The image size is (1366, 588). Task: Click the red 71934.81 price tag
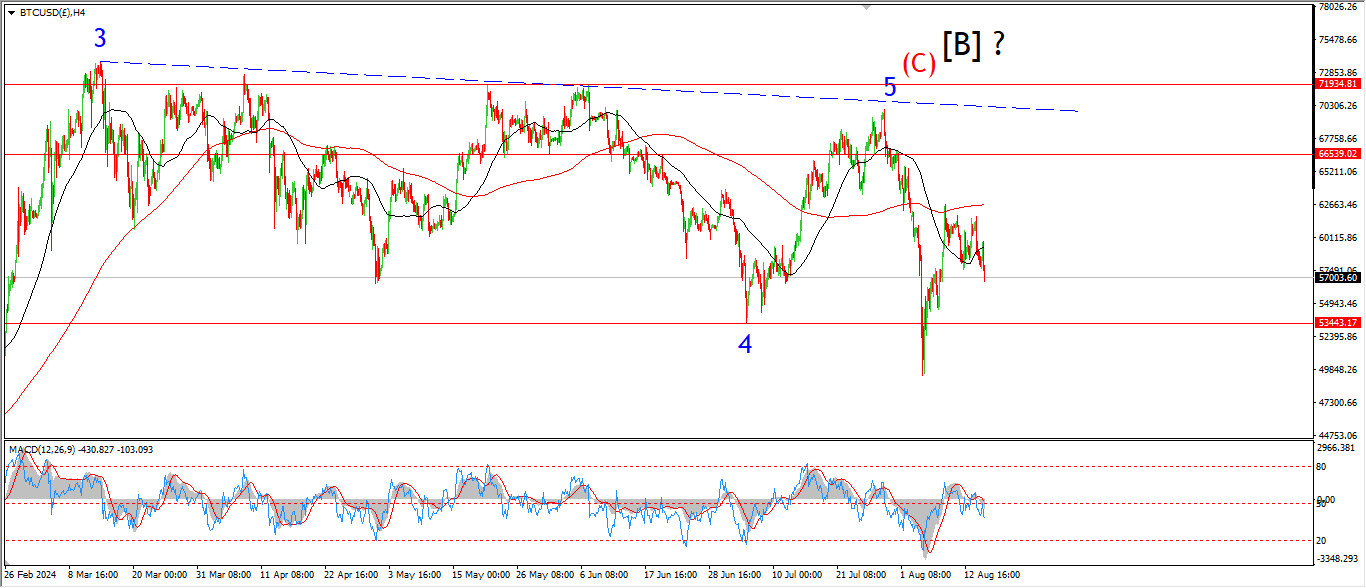coord(1337,85)
